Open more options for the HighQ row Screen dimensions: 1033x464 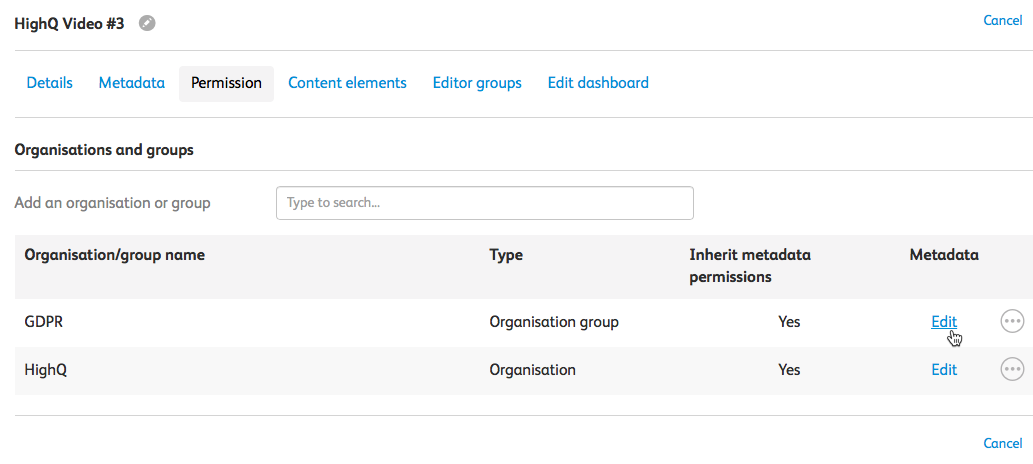click(x=1012, y=369)
